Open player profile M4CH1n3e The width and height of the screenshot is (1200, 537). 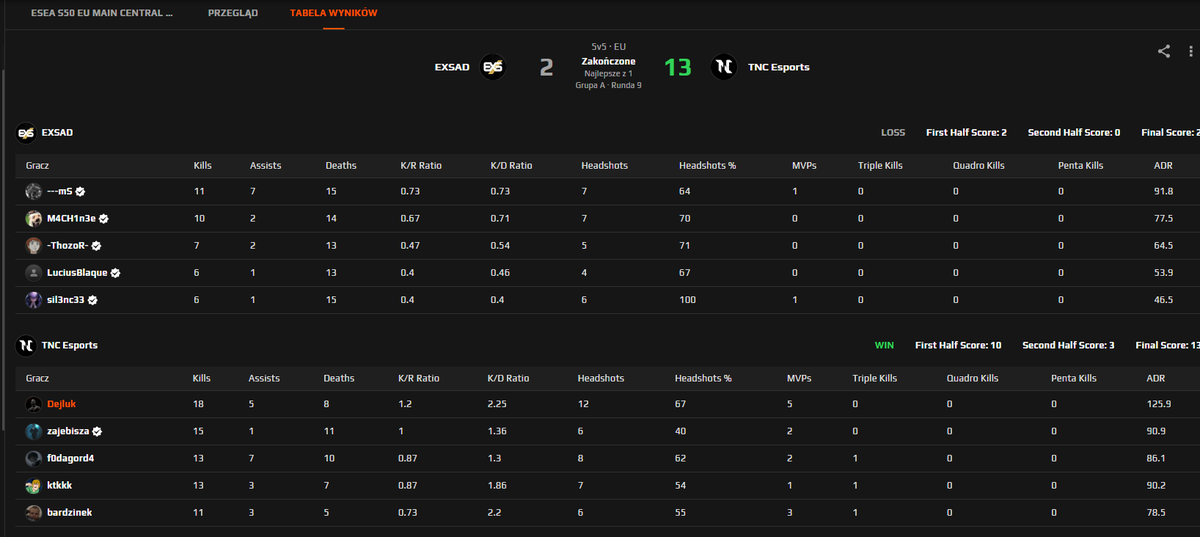[x=71, y=218]
